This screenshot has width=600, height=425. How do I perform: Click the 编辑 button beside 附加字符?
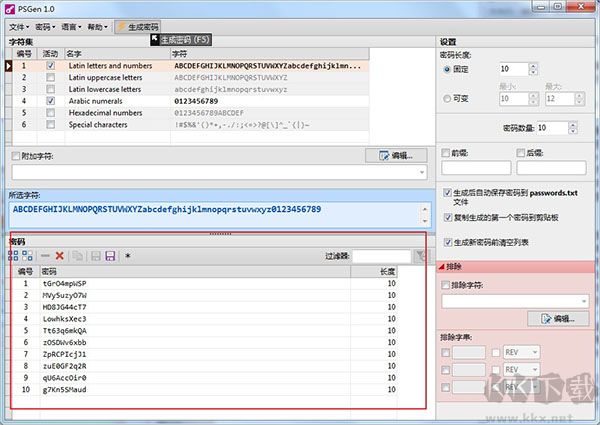tap(396, 155)
